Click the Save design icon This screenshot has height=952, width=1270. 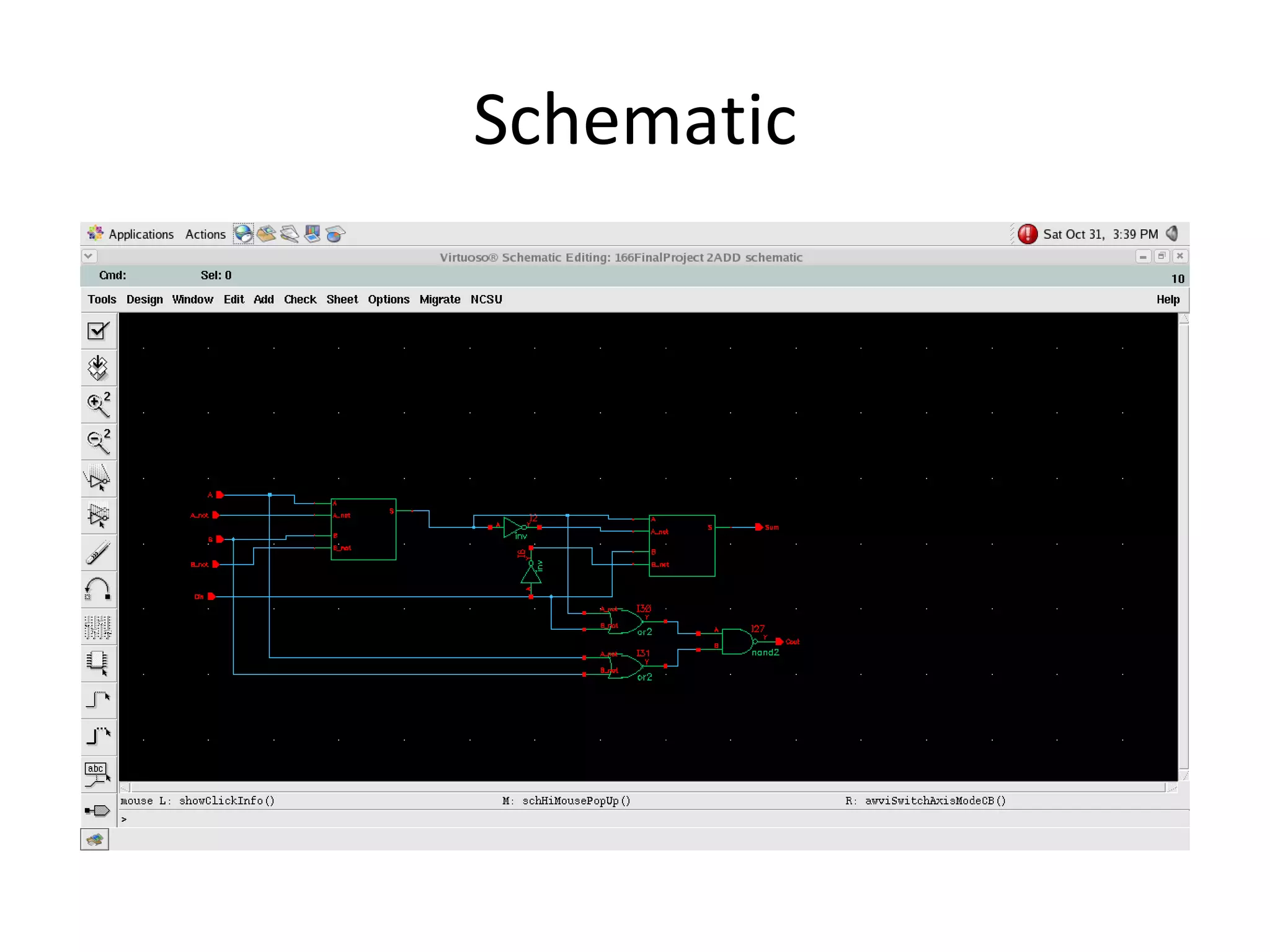[99, 368]
